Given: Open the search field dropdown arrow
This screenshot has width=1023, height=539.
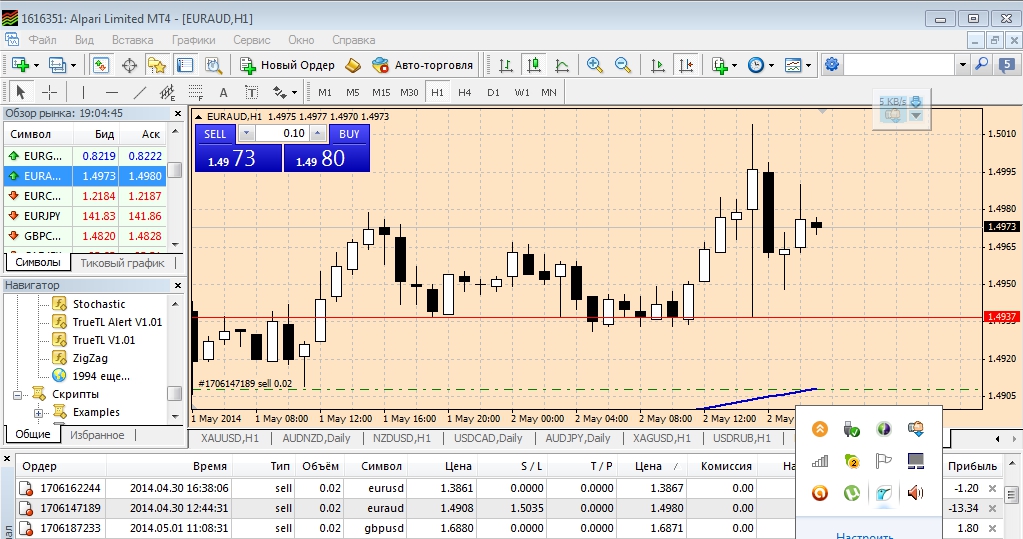Looking at the screenshot, I should pyautogui.click(x=962, y=65).
